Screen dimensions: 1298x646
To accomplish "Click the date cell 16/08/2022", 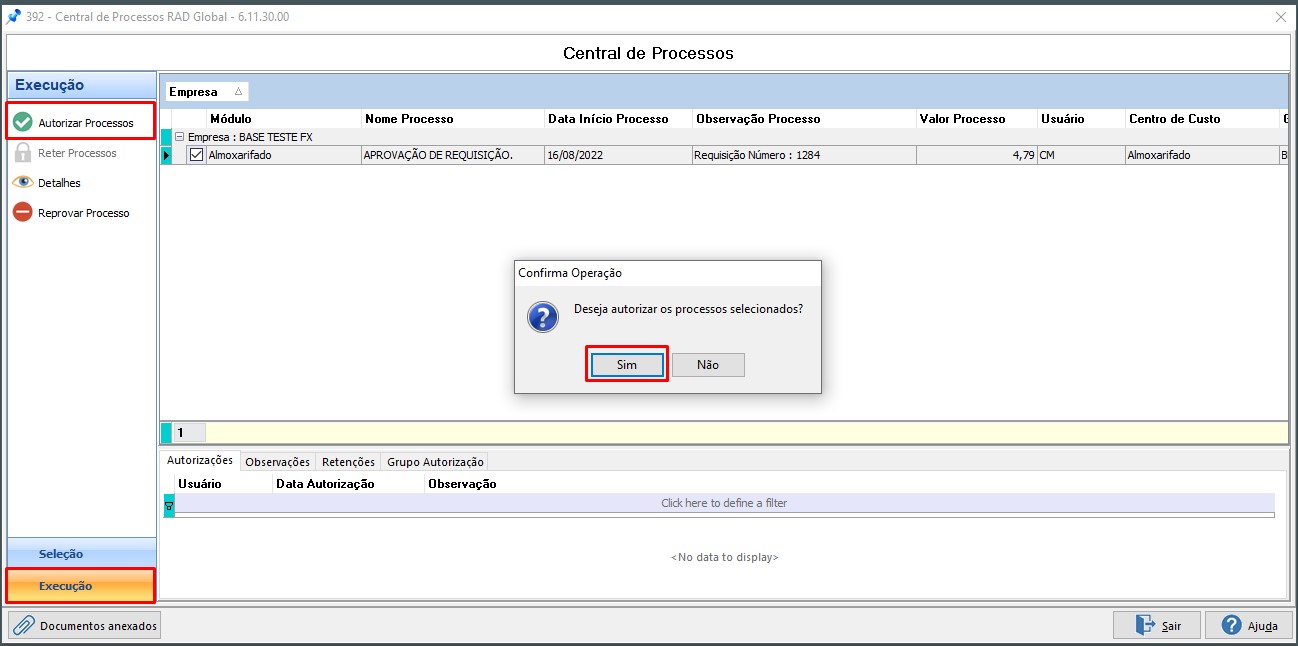I will [x=617, y=155].
